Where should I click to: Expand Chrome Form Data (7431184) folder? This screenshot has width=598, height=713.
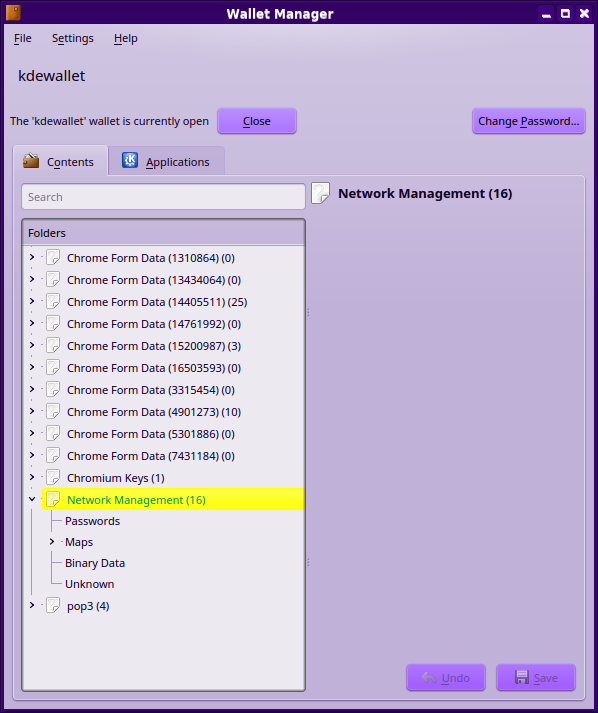(x=32, y=455)
